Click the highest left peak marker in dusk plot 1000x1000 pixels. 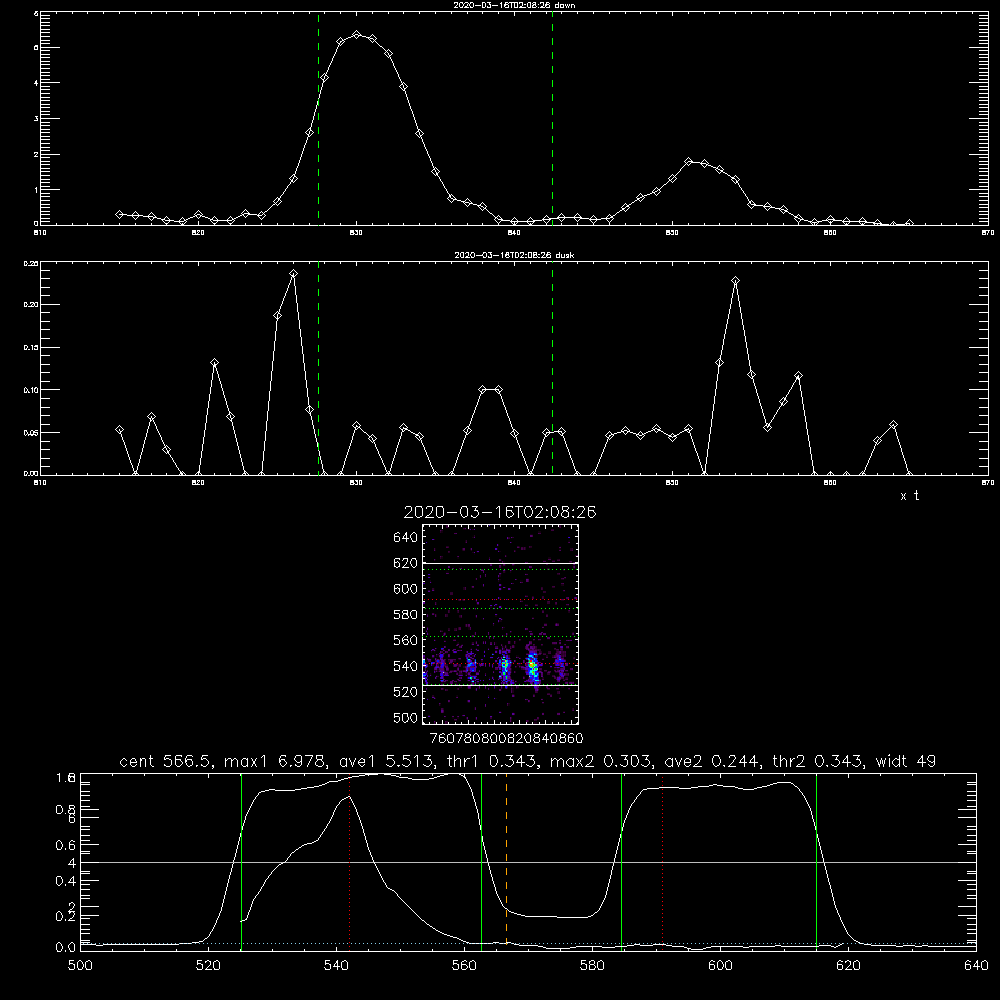click(x=293, y=274)
